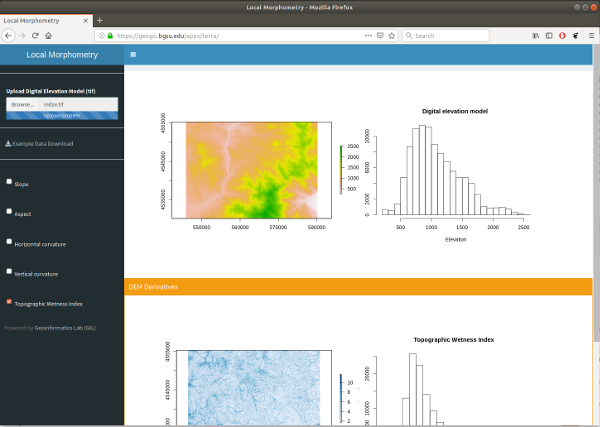Open a new browser tab
The height and width of the screenshot is (427, 600).
pyautogui.click(x=99, y=20)
